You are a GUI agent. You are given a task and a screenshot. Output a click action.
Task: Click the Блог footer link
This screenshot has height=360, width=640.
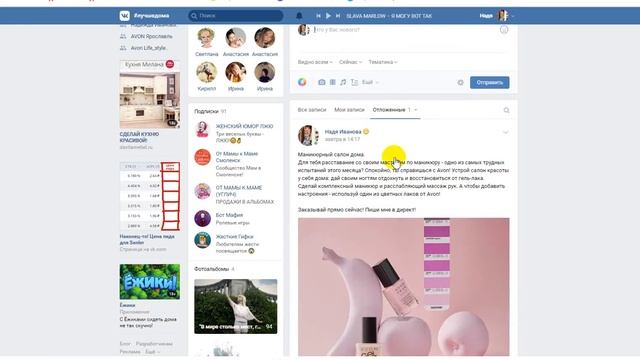click(125, 344)
